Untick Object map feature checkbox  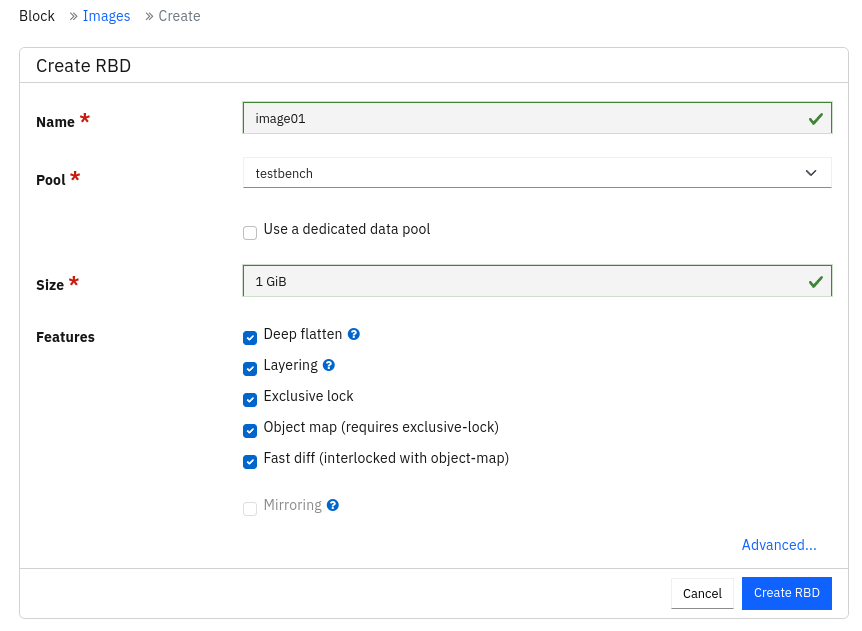(x=250, y=431)
